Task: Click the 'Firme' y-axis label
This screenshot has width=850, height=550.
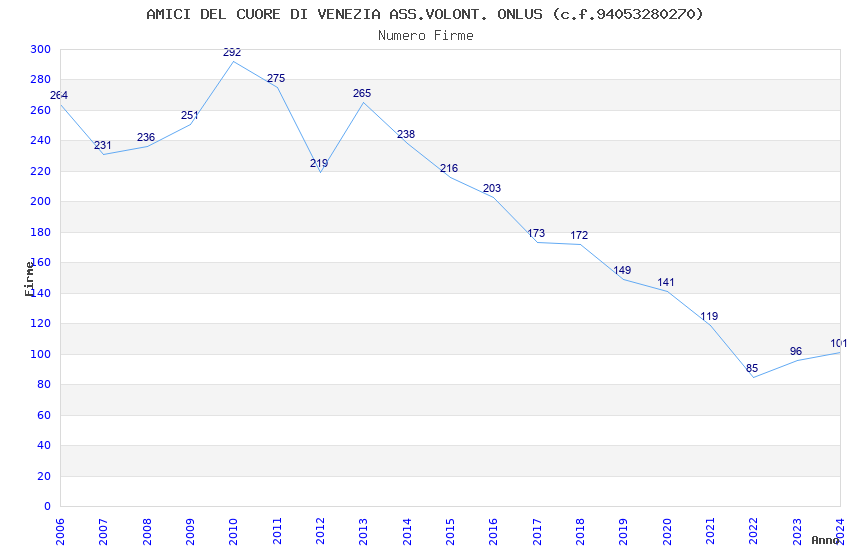Action: click(29, 279)
